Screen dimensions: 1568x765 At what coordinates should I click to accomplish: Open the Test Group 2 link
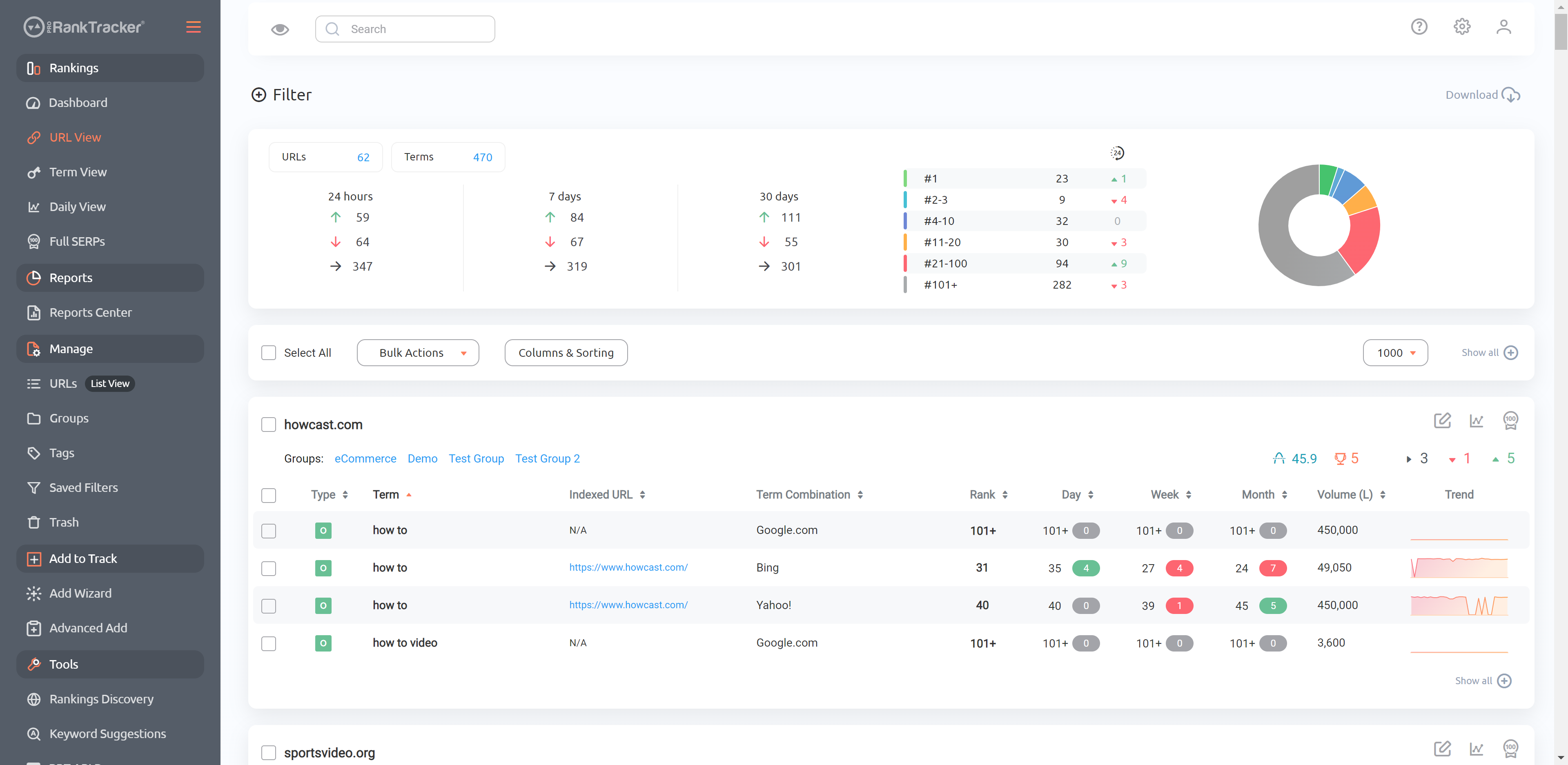click(x=547, y=459)
